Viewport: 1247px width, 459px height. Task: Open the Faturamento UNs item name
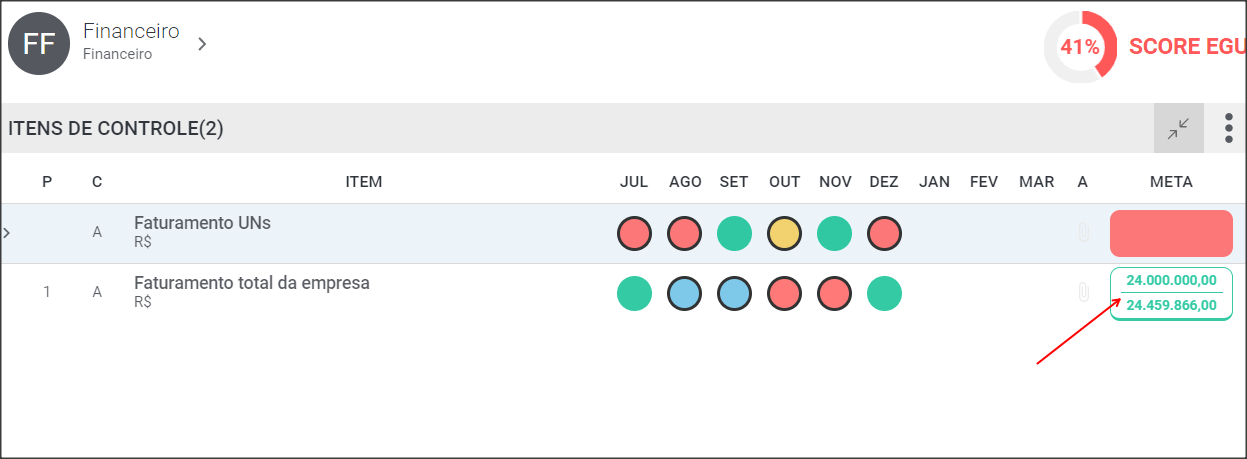202,223
